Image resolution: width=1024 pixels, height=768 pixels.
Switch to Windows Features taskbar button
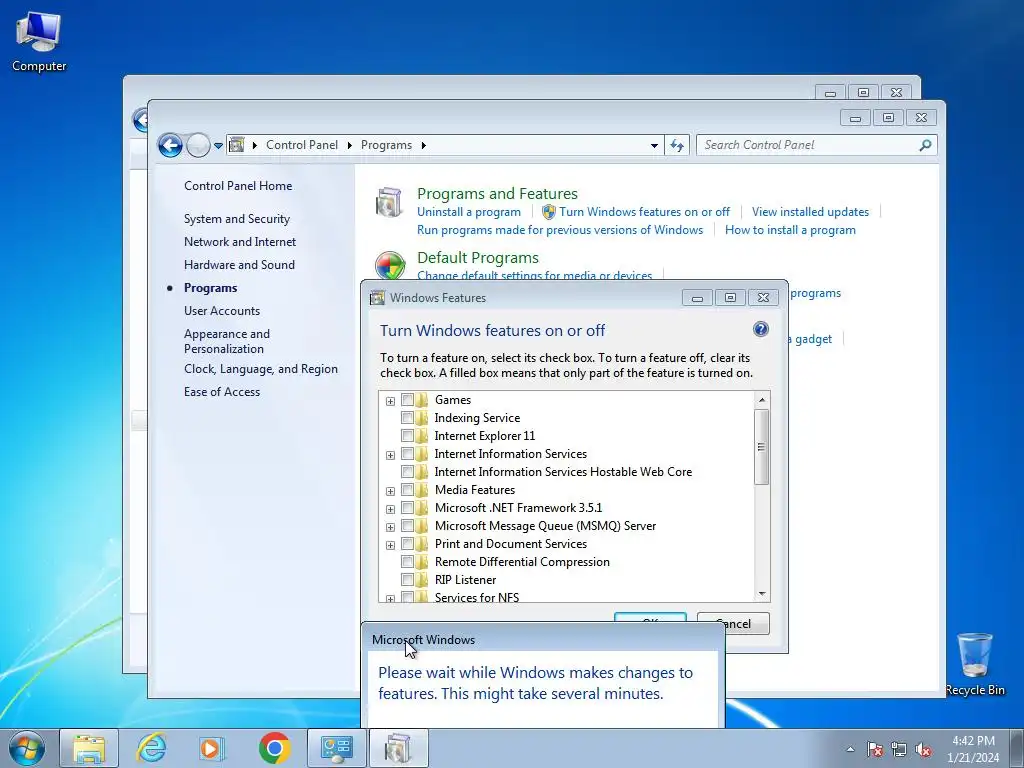tap(398, 748)
